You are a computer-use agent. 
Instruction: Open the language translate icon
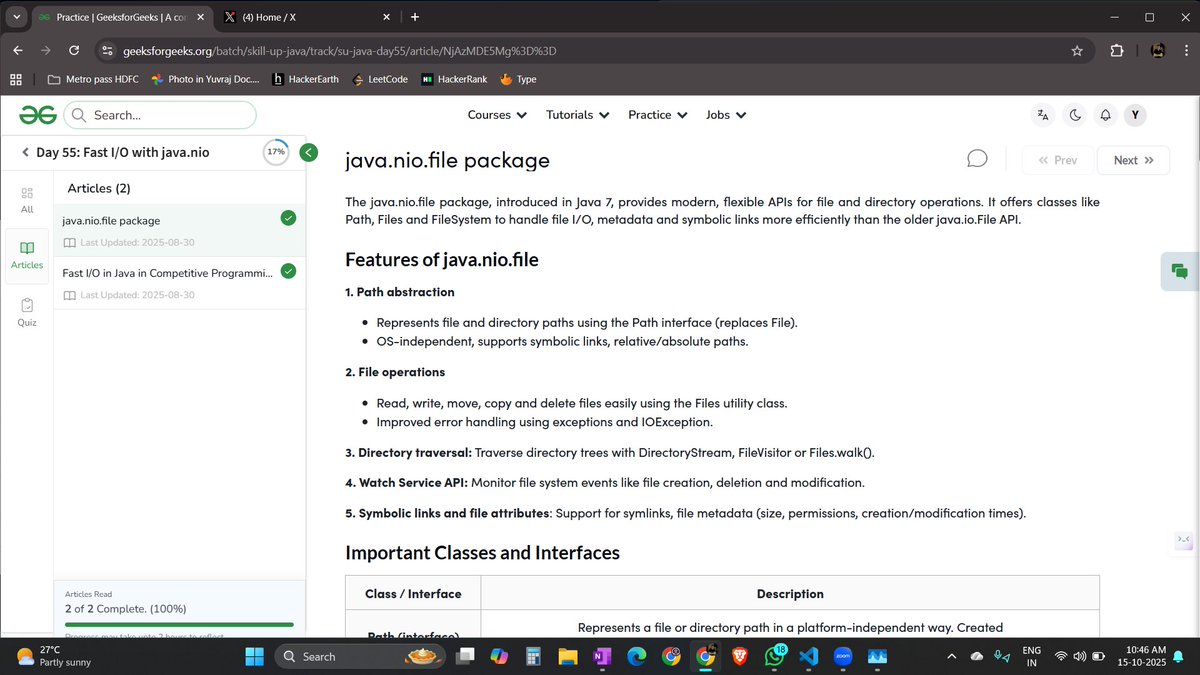pyautogui.click(x=1043, y=115)
